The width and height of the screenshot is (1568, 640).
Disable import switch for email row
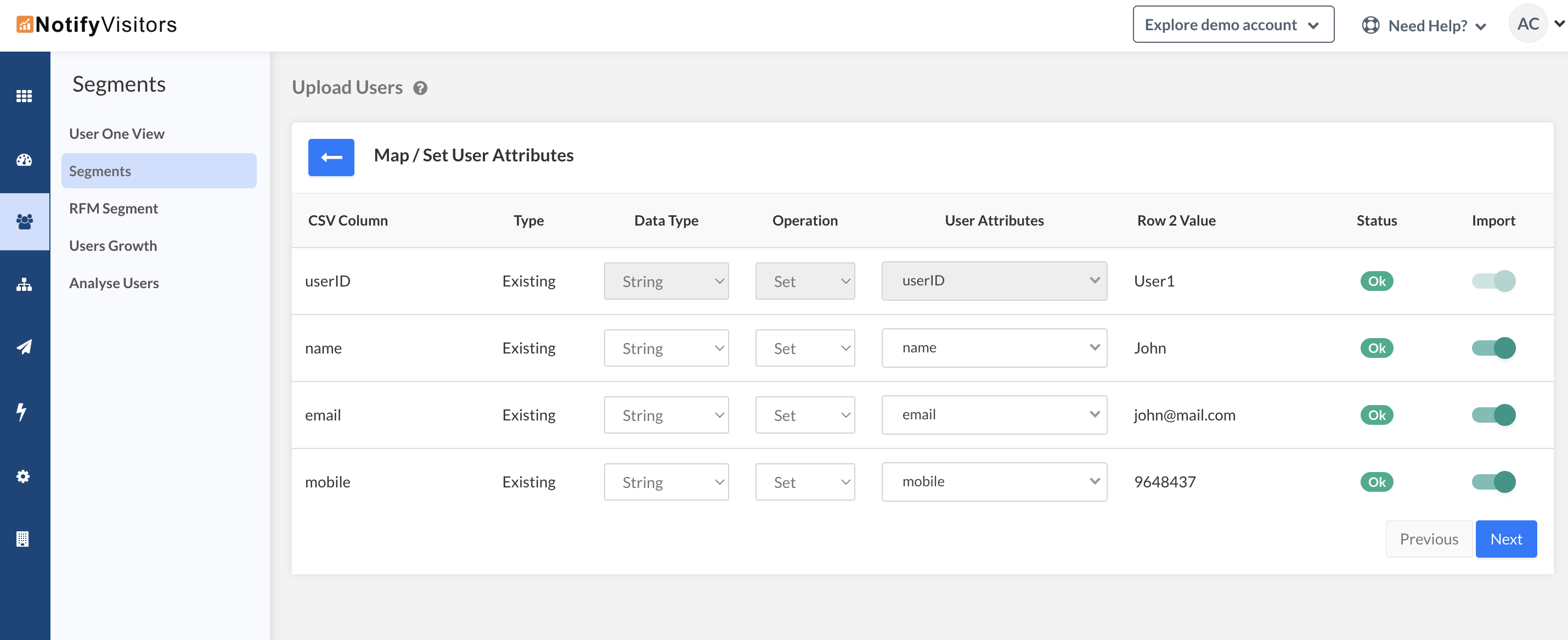coord(1493,415)
